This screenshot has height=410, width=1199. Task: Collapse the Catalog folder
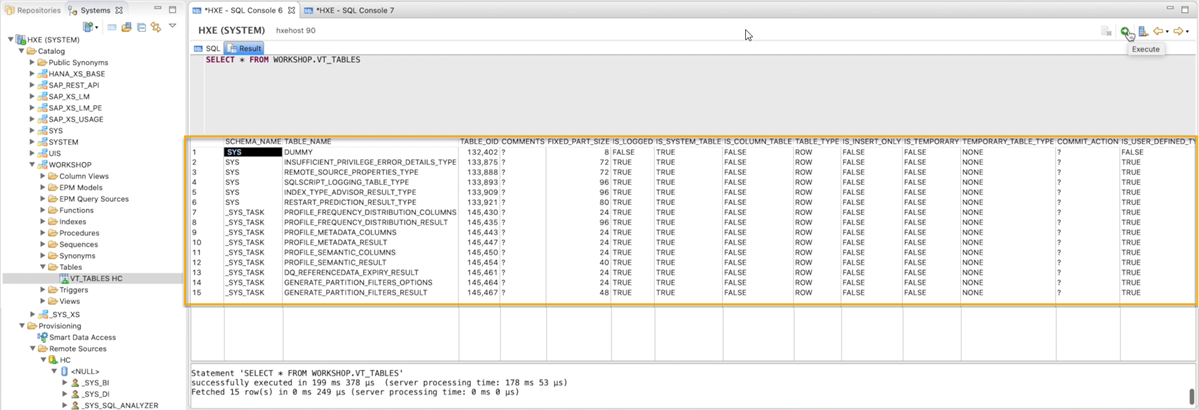[x=21, y=51]
